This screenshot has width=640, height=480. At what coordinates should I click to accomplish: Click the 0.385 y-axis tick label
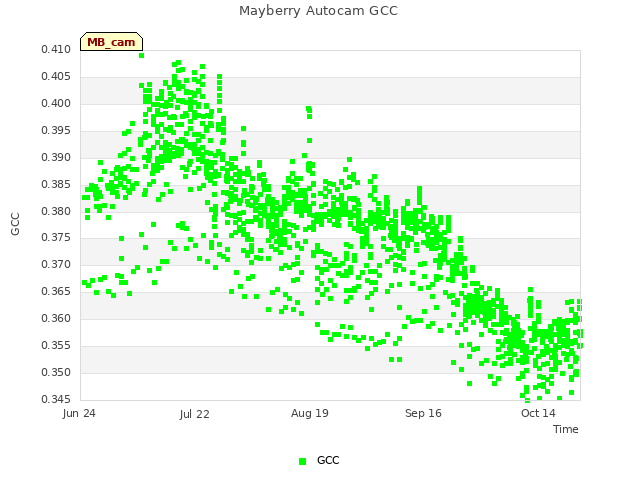(56, 184)
